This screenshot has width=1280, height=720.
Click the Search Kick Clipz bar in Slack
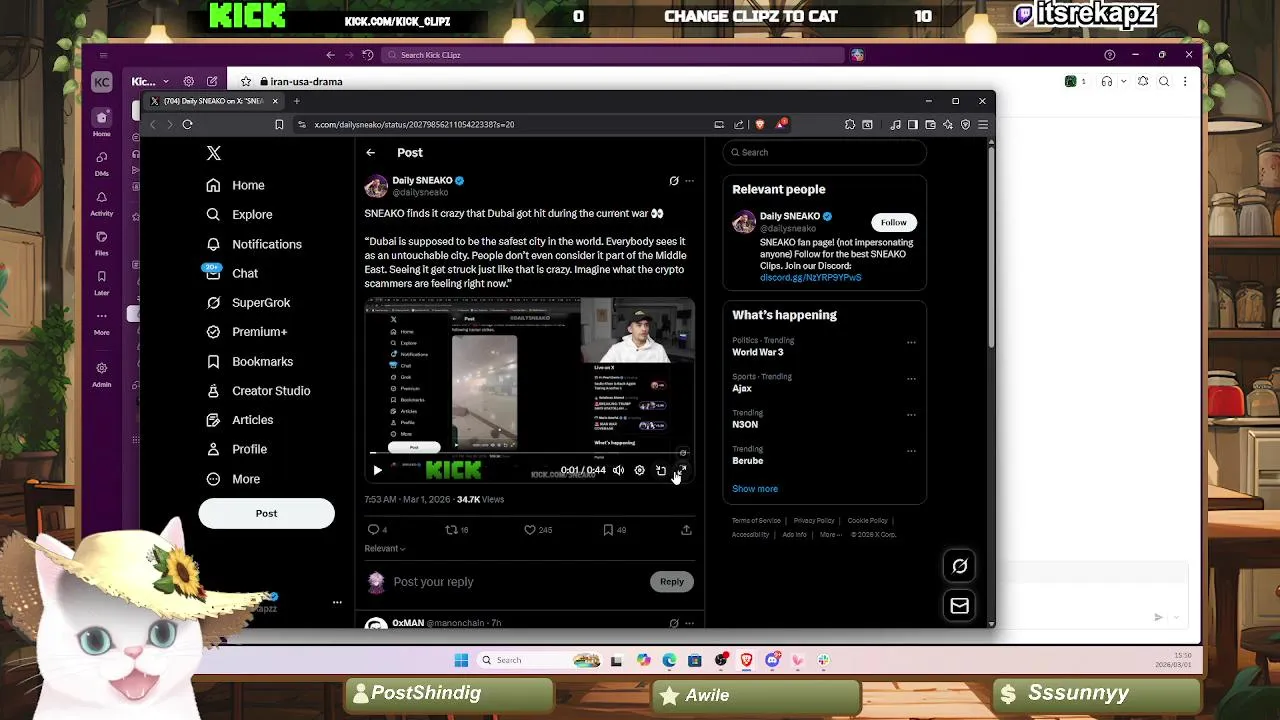615,55
